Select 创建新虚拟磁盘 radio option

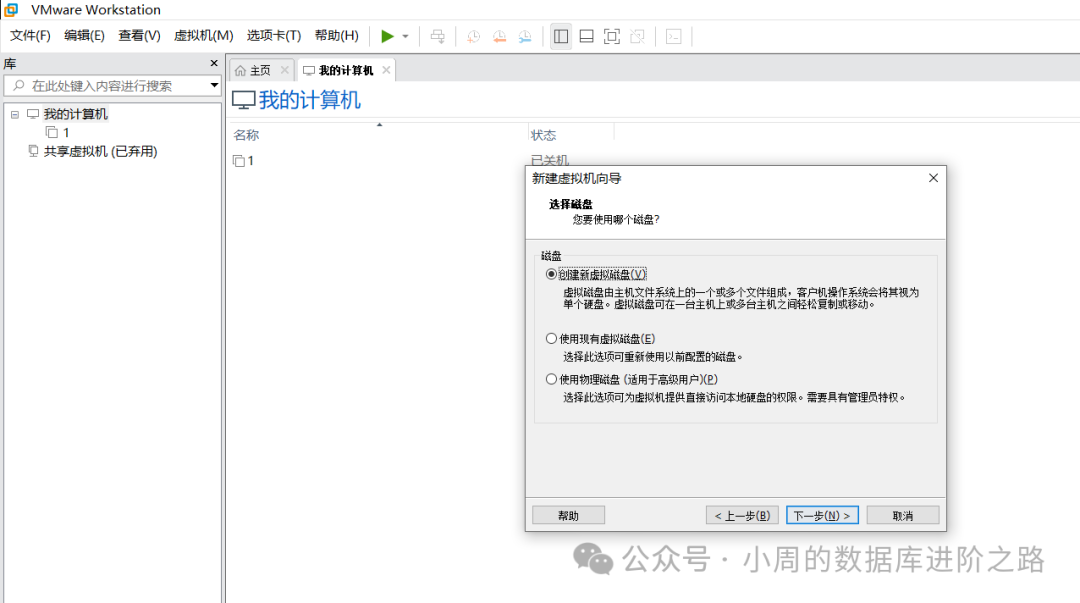[552, 273]
